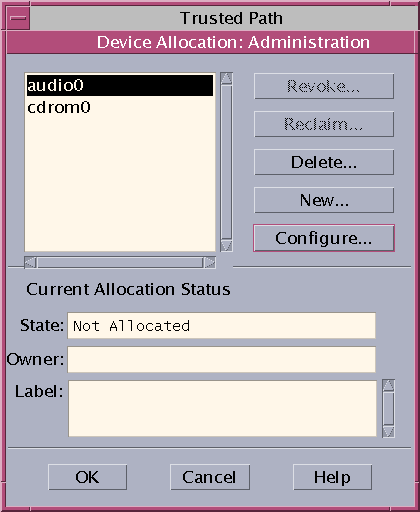Viewport: 420px width, 512px height.
Task: Click the Label text area
Action: (222, 408)
